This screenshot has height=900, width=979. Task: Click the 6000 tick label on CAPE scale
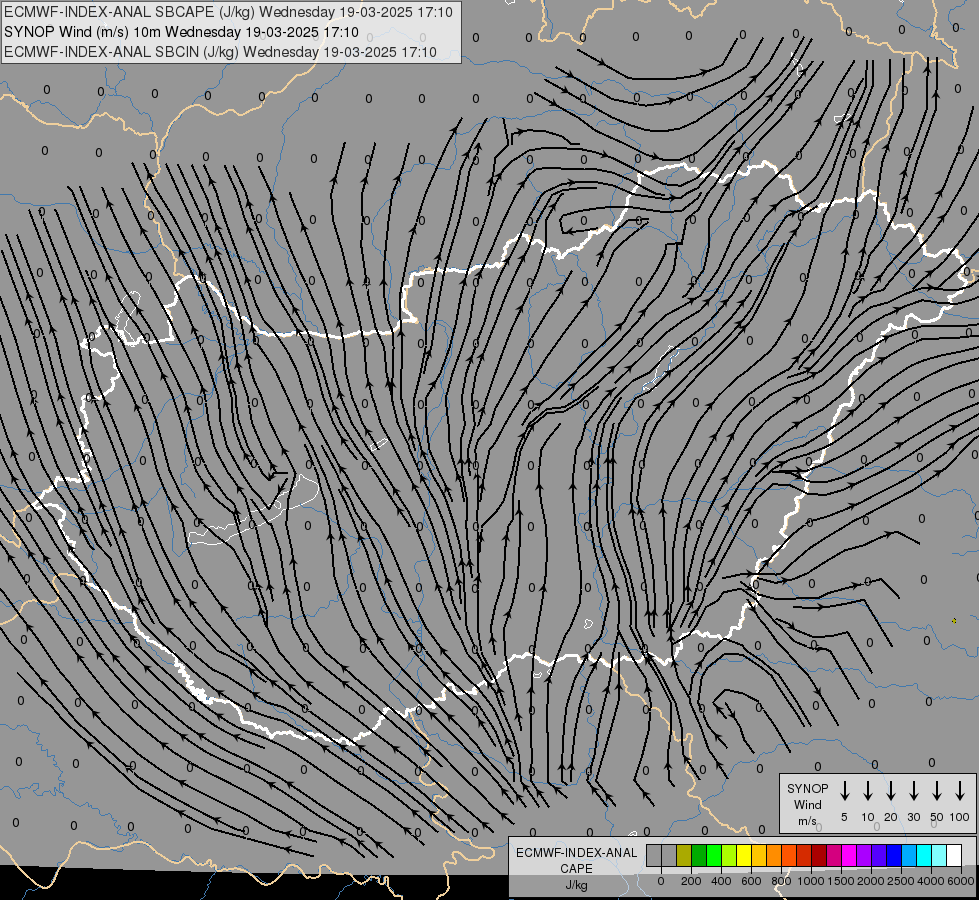961,881
